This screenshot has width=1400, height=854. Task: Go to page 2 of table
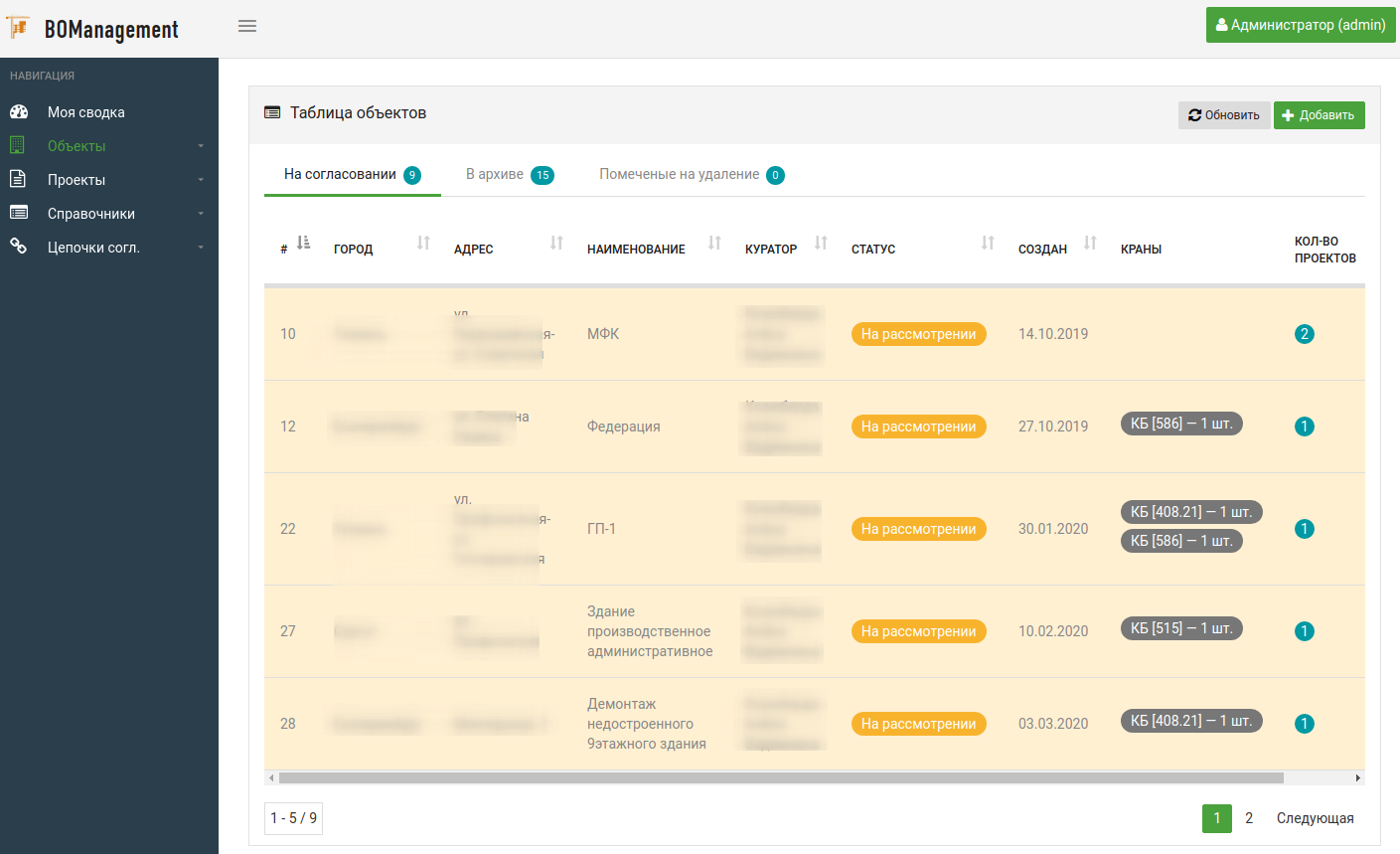point(1249,818)
